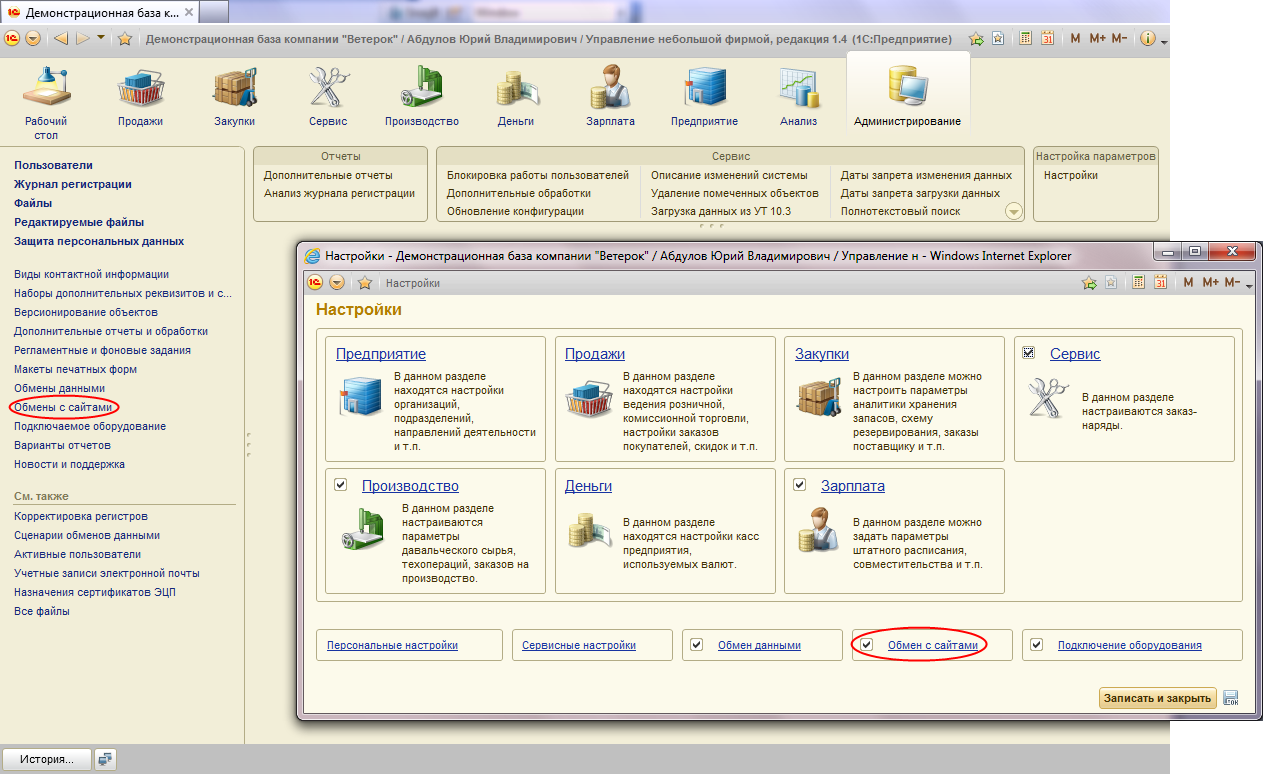
Task: Open the Персональные настройки link
Action: point(392,645)
